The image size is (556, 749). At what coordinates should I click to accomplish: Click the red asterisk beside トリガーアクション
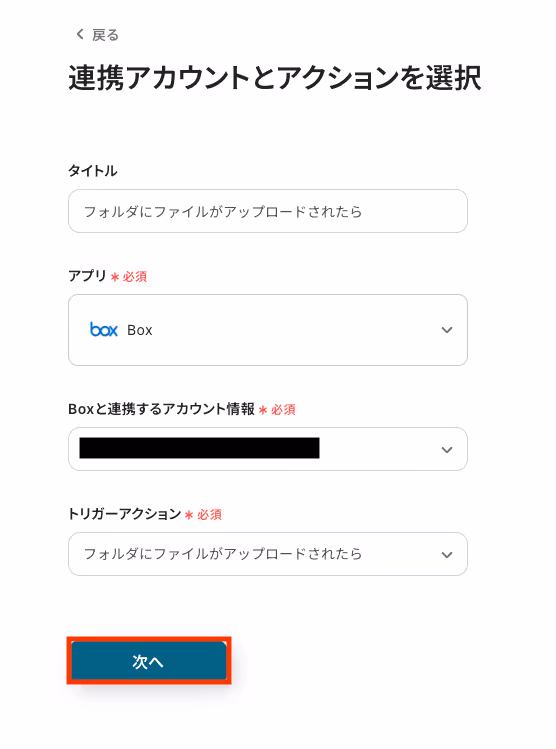pyautogui.click(x=189, y=515)
